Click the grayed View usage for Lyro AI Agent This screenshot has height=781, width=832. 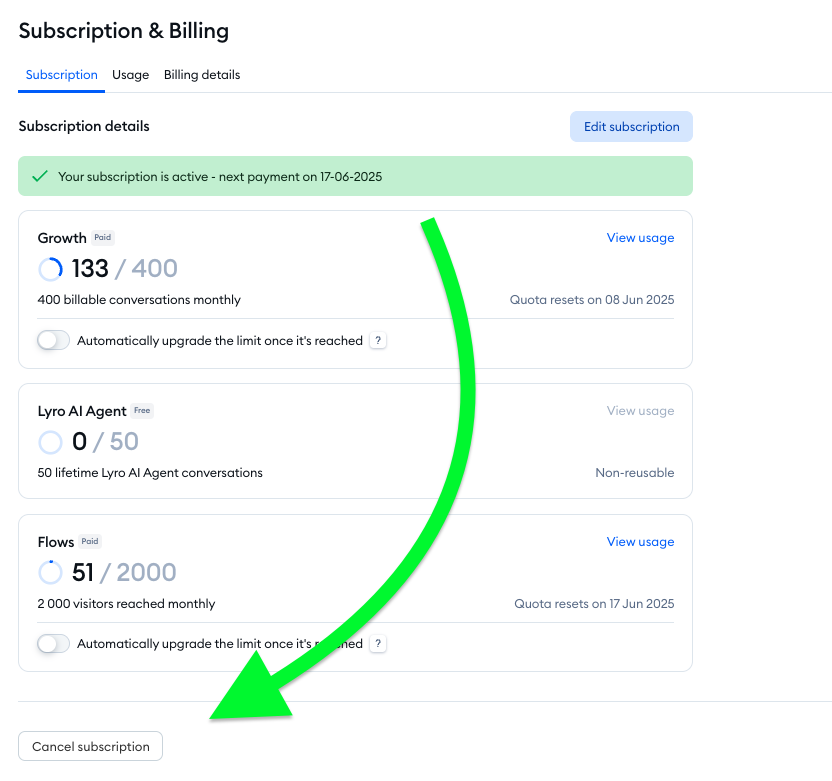[640, 410]
